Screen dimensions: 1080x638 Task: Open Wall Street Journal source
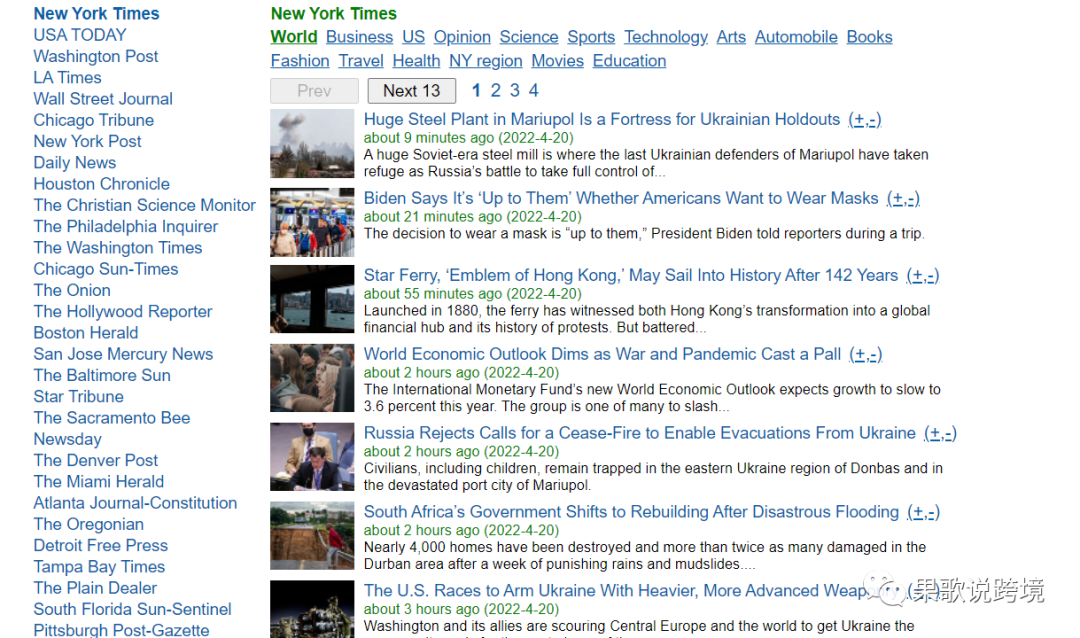coord(103,99)
